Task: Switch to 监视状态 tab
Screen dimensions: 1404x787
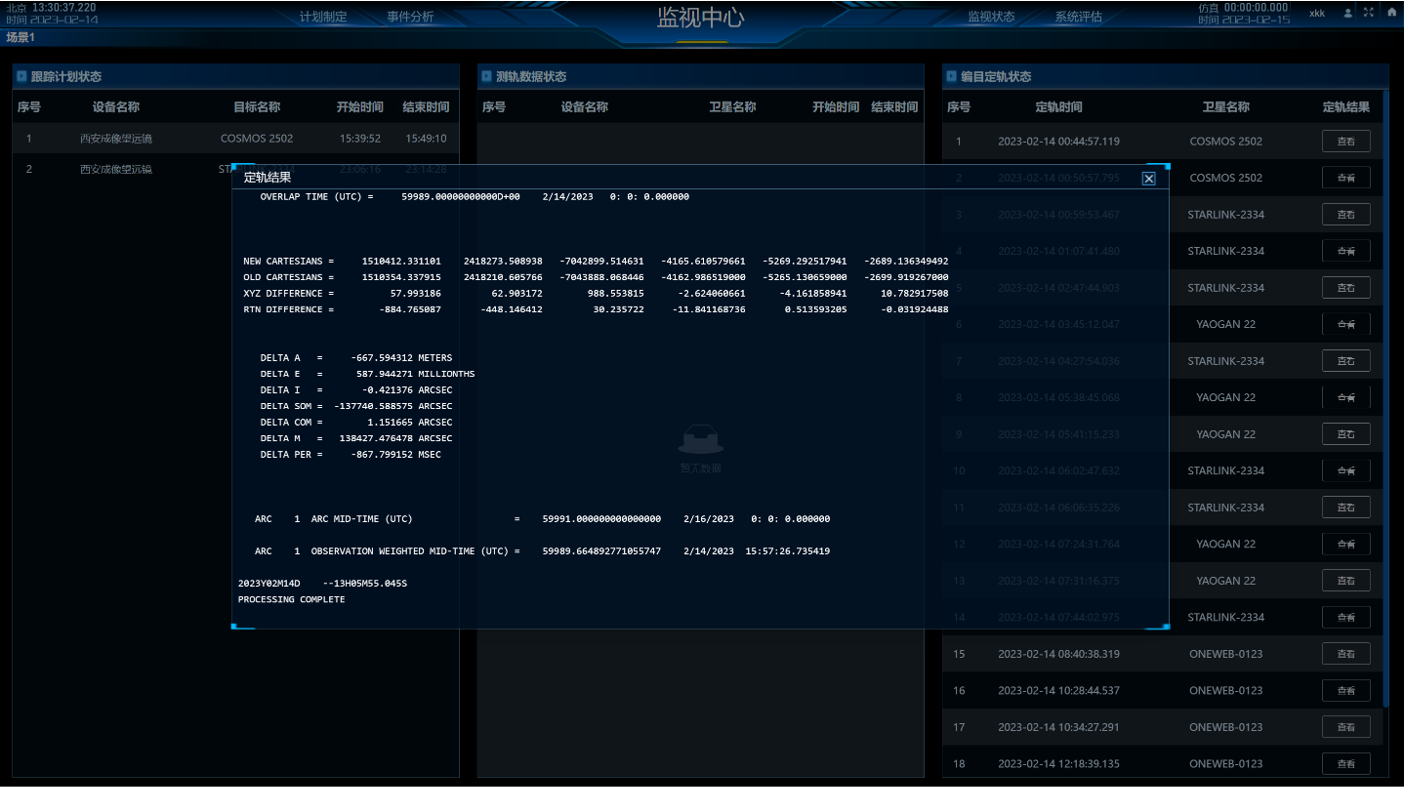Action: coord(990,17)
